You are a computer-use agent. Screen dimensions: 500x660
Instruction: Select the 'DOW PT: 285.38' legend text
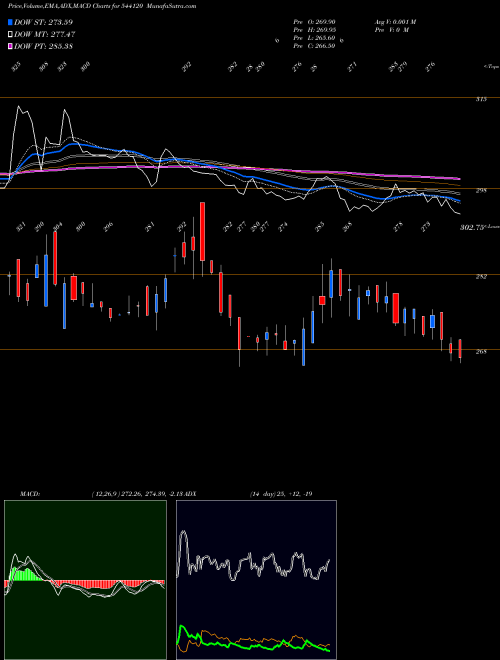[44, 46]
